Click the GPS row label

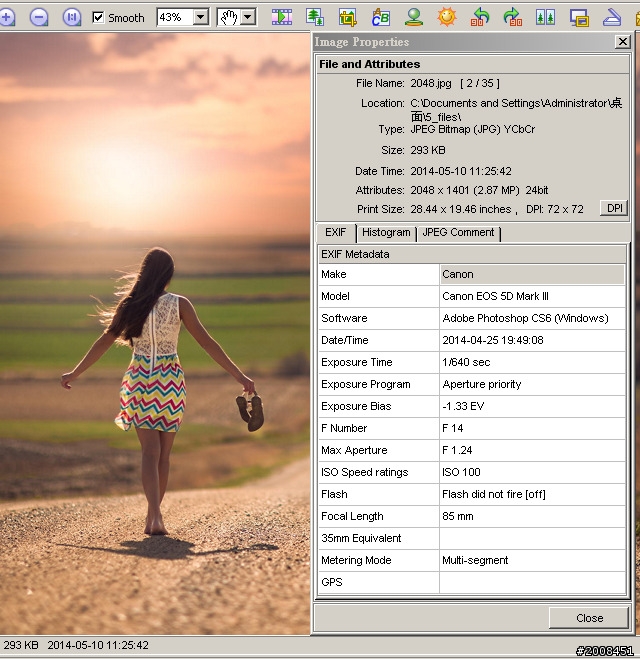coord(332,582)
